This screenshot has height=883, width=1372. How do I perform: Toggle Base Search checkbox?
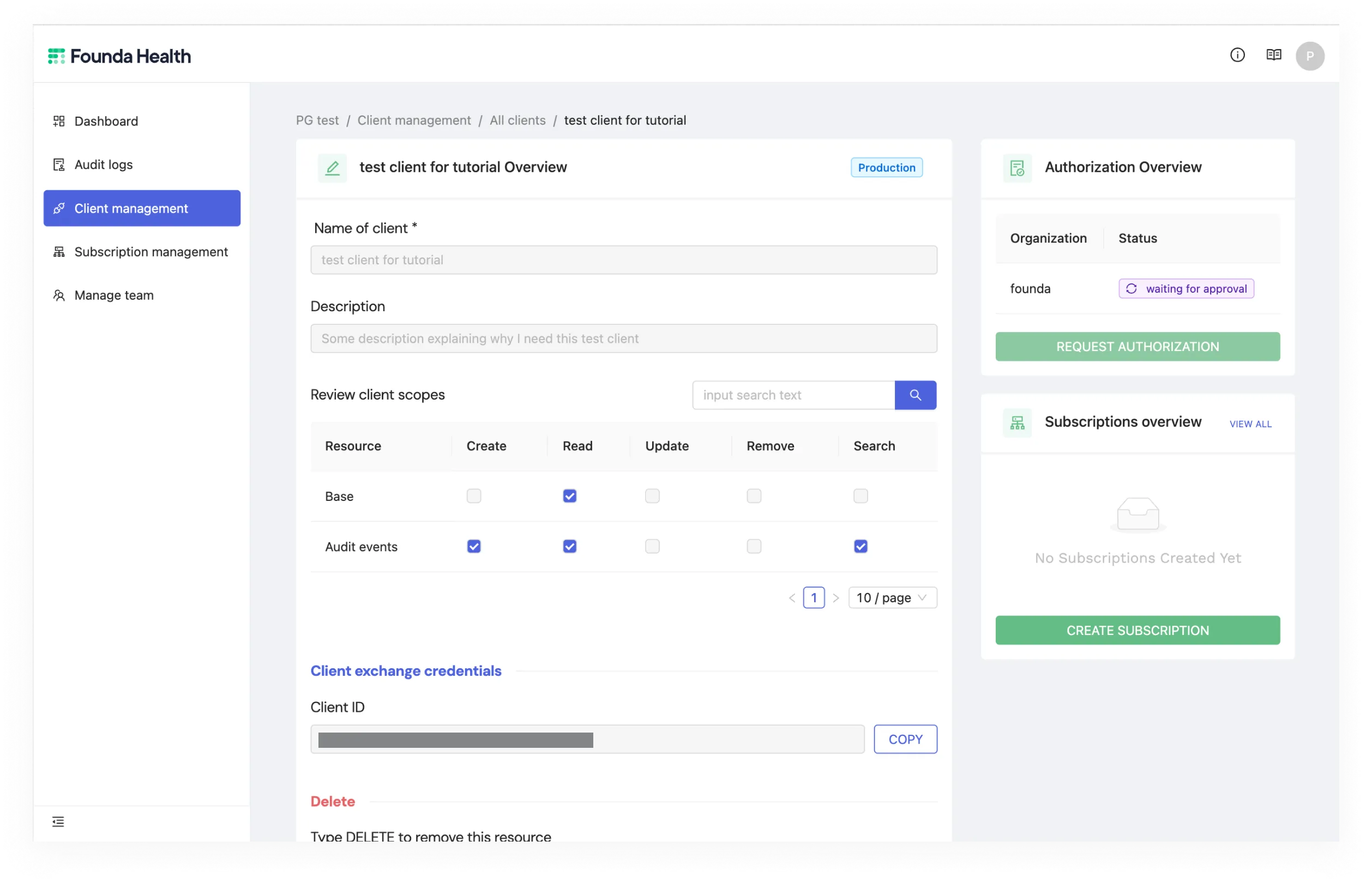pos(860,496)
